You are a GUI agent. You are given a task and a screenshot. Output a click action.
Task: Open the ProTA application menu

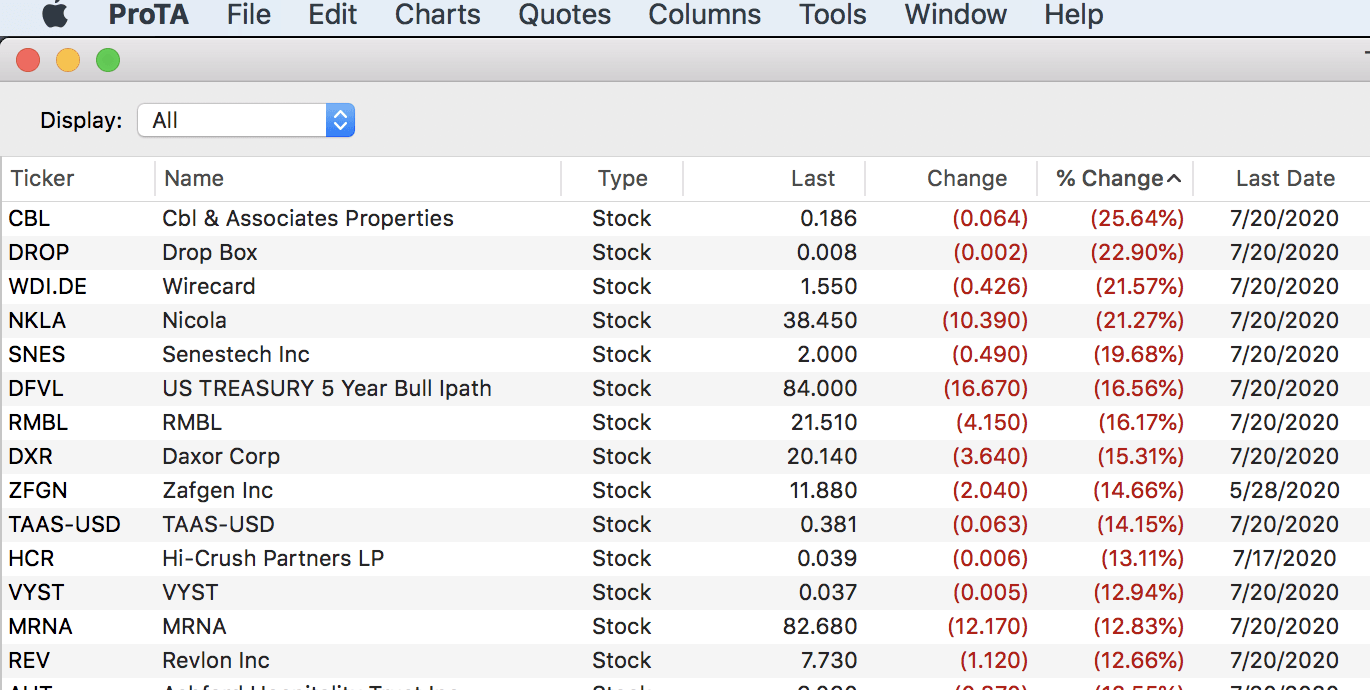(x=148, y=15)
